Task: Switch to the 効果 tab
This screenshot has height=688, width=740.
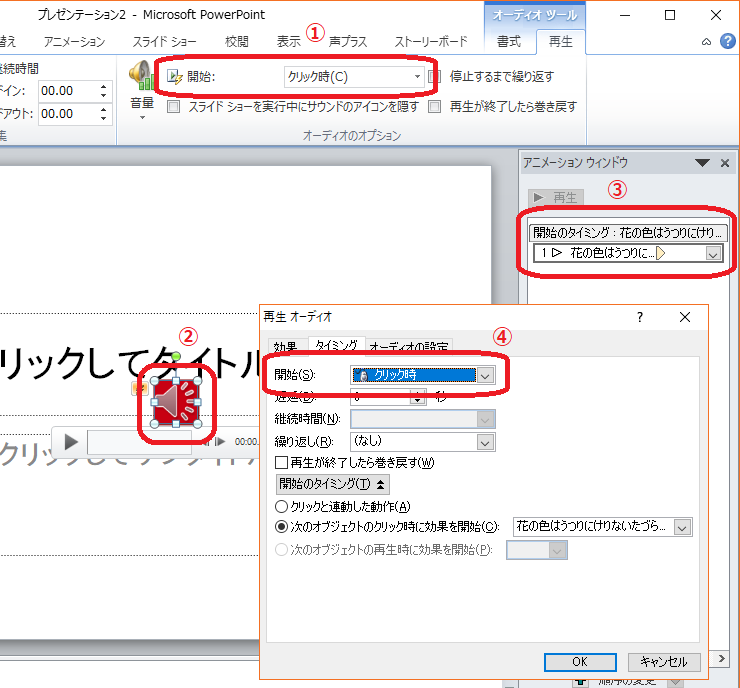Action: [x=286, y=347]
